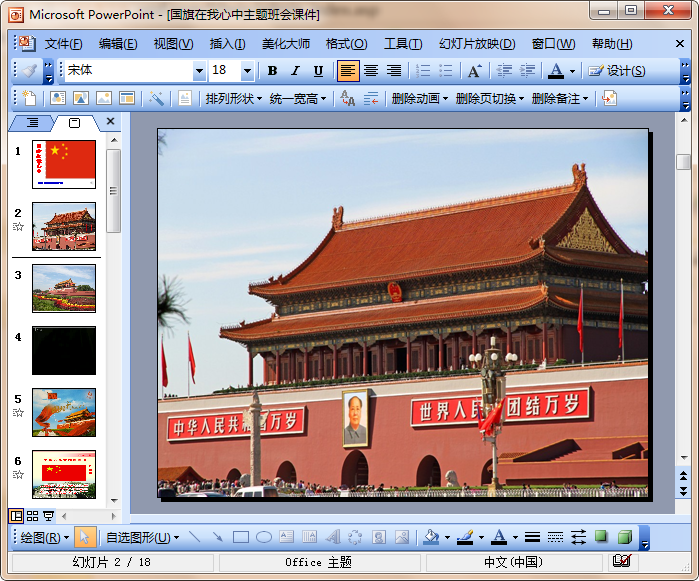Insert Picture from file icon
699x581 pixels.
pos(402,537)
